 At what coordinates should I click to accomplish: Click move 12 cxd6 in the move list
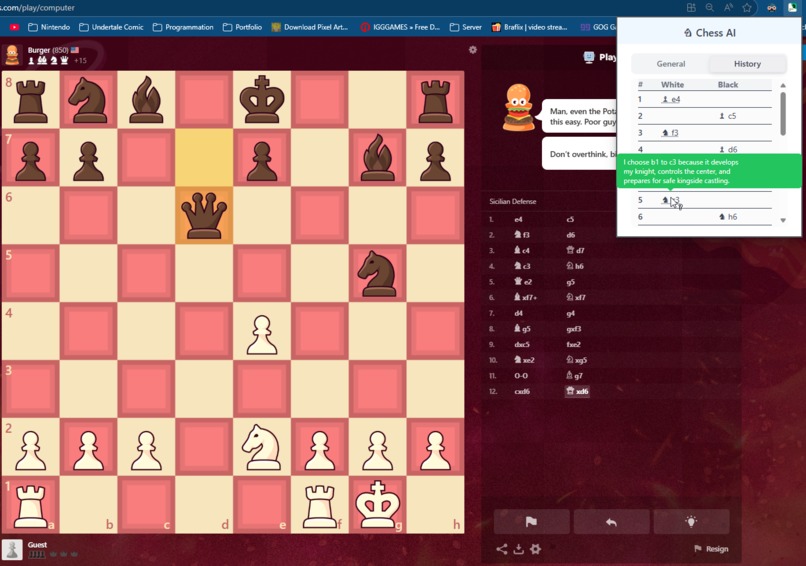(x=522, y=391)
